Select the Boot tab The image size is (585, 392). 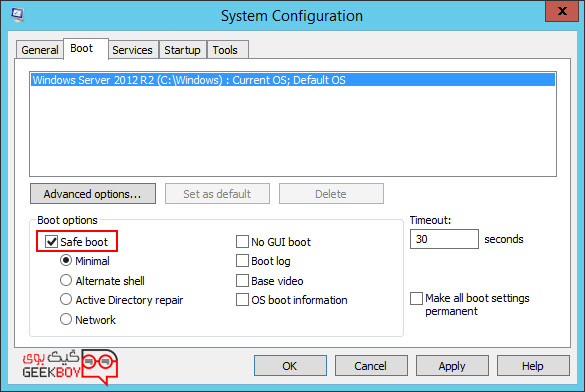pos(86,49)
